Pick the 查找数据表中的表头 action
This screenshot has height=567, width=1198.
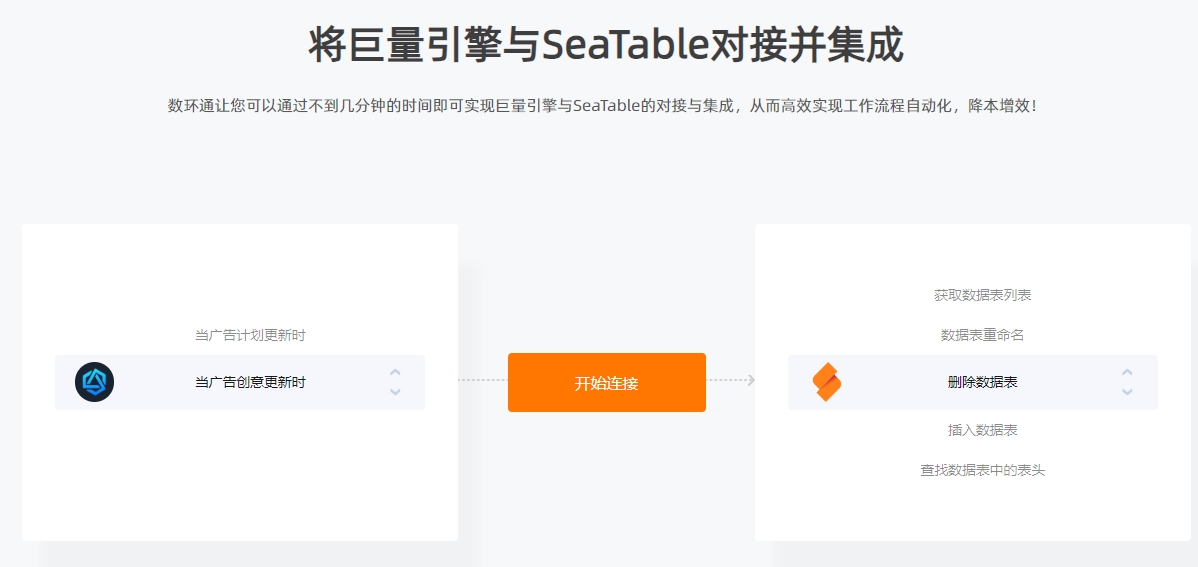(983, 471)
